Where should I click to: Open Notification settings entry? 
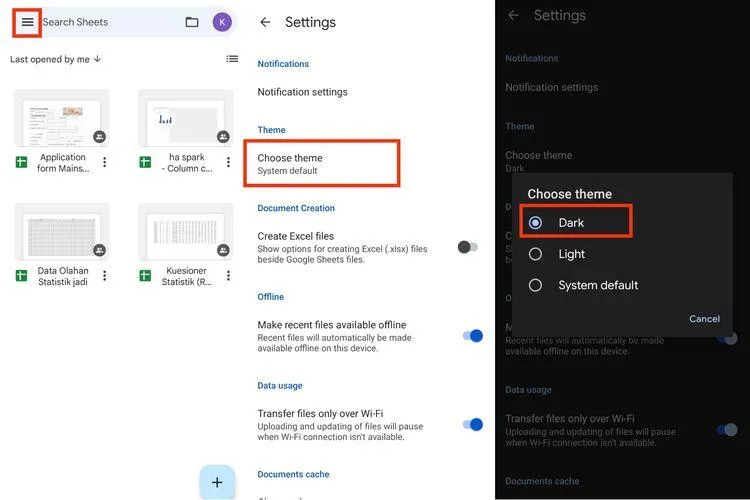(303, 92)
